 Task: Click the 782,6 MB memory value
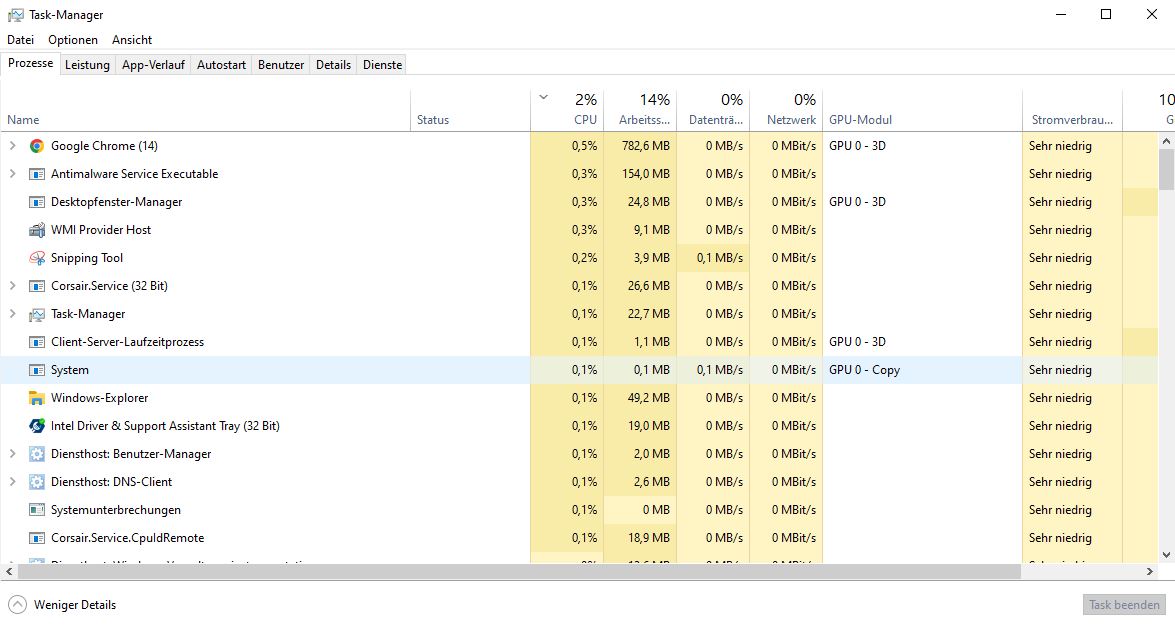tap(645, 146)
